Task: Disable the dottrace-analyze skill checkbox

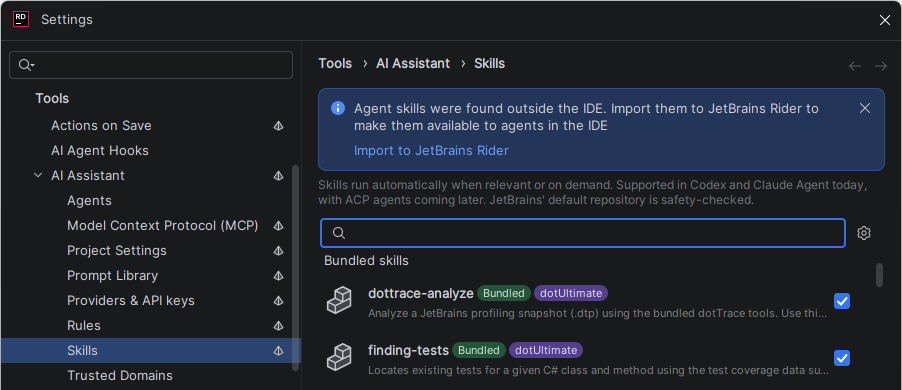Action: (842, 301)
